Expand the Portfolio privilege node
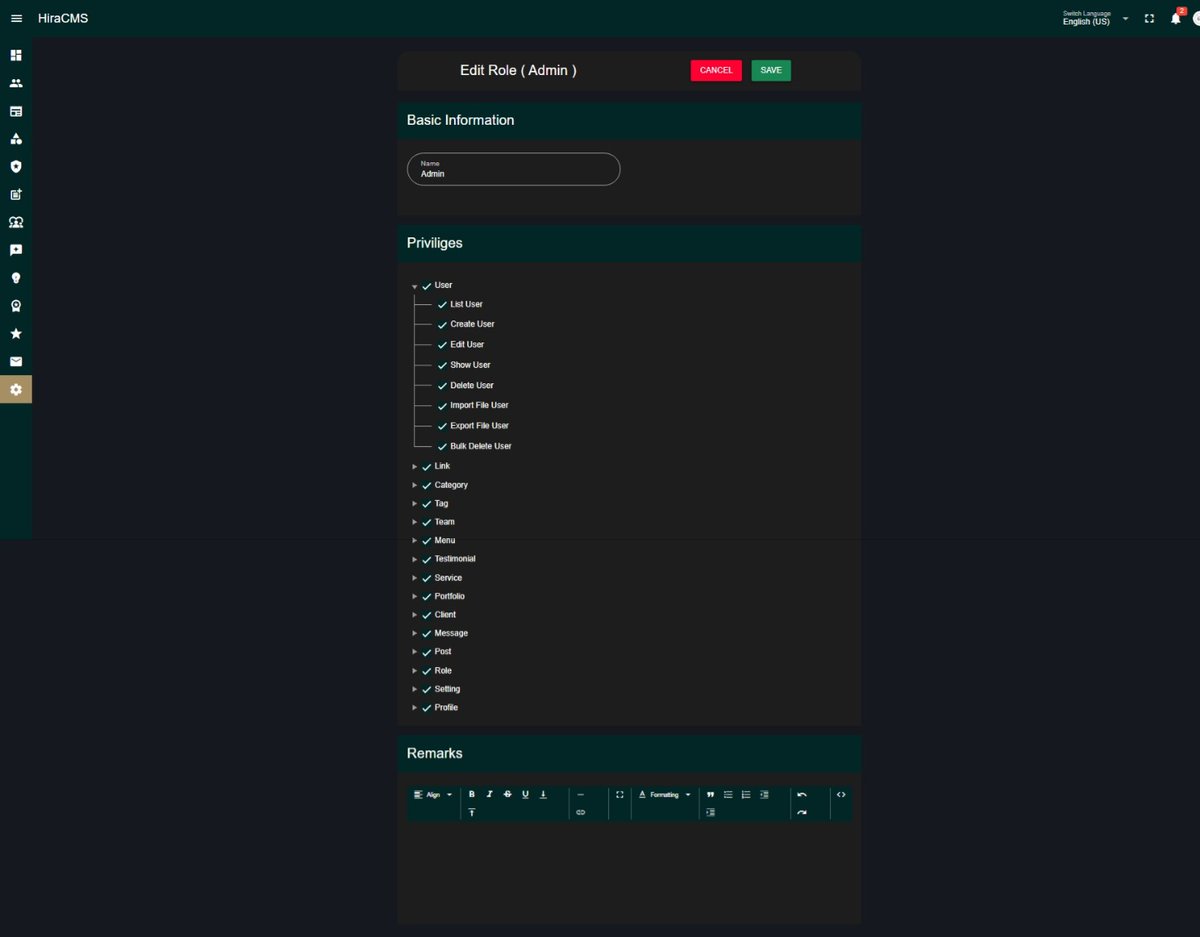Screen dimensions: 1200x937 [x=415, y=597]
